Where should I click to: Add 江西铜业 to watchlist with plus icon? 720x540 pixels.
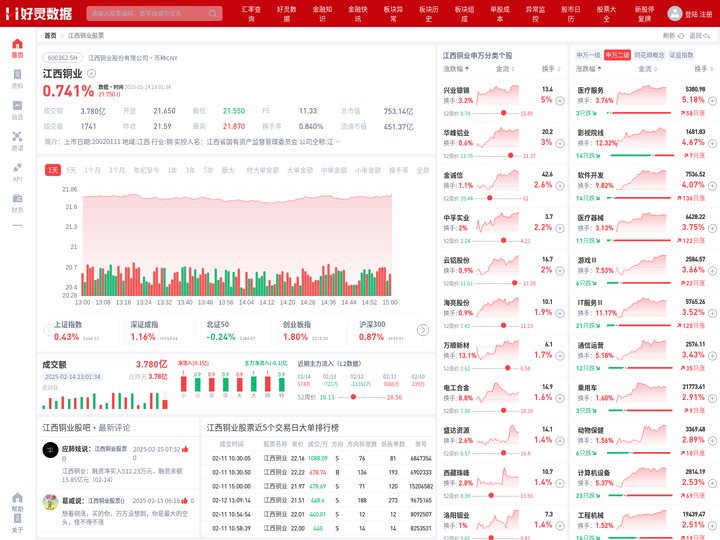coord(91,73)
